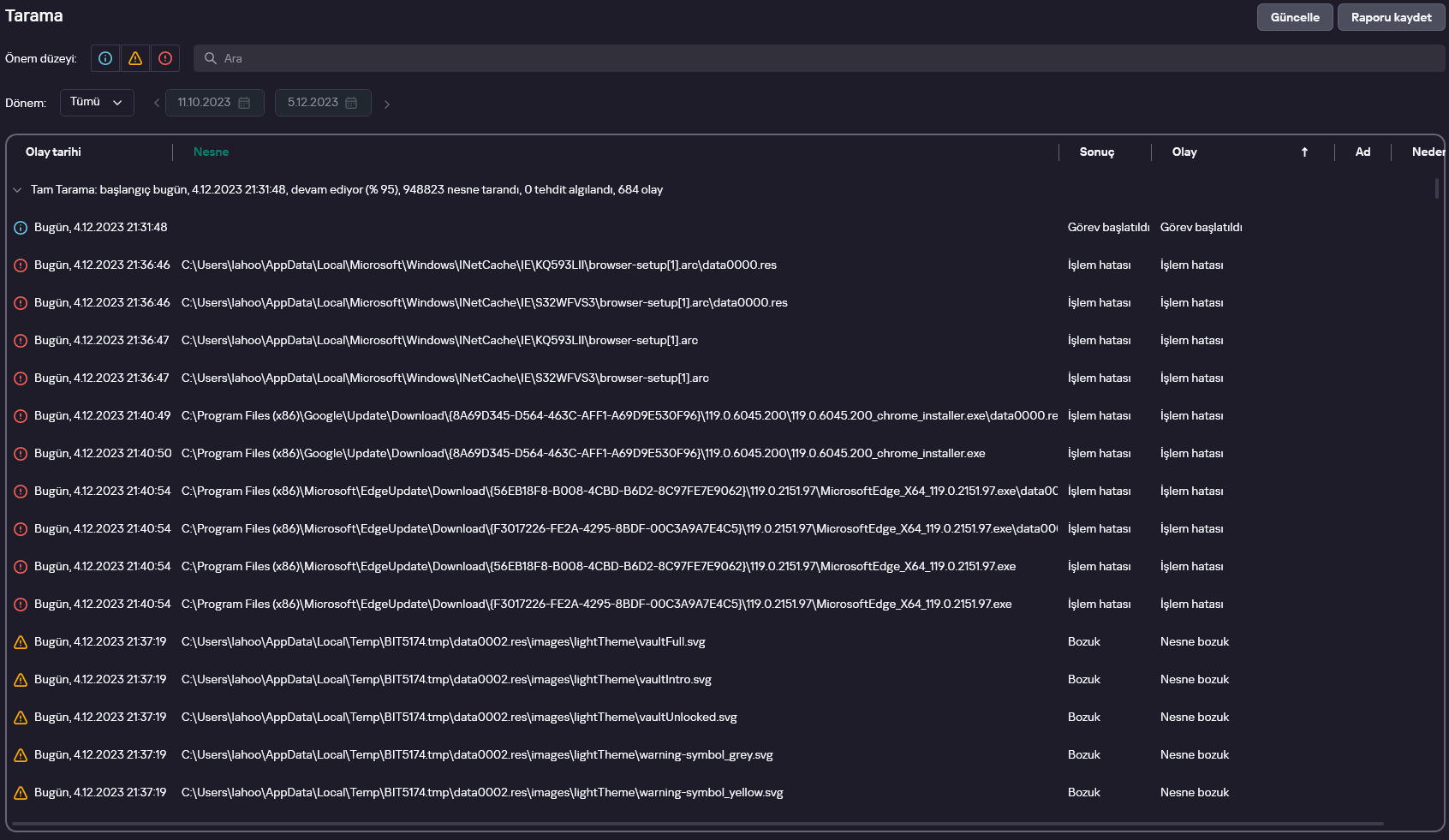Collapse the Tam Tarama report group
Image resolution: width=1449 pixels, height=840 pixels.
tap(17, 190)
